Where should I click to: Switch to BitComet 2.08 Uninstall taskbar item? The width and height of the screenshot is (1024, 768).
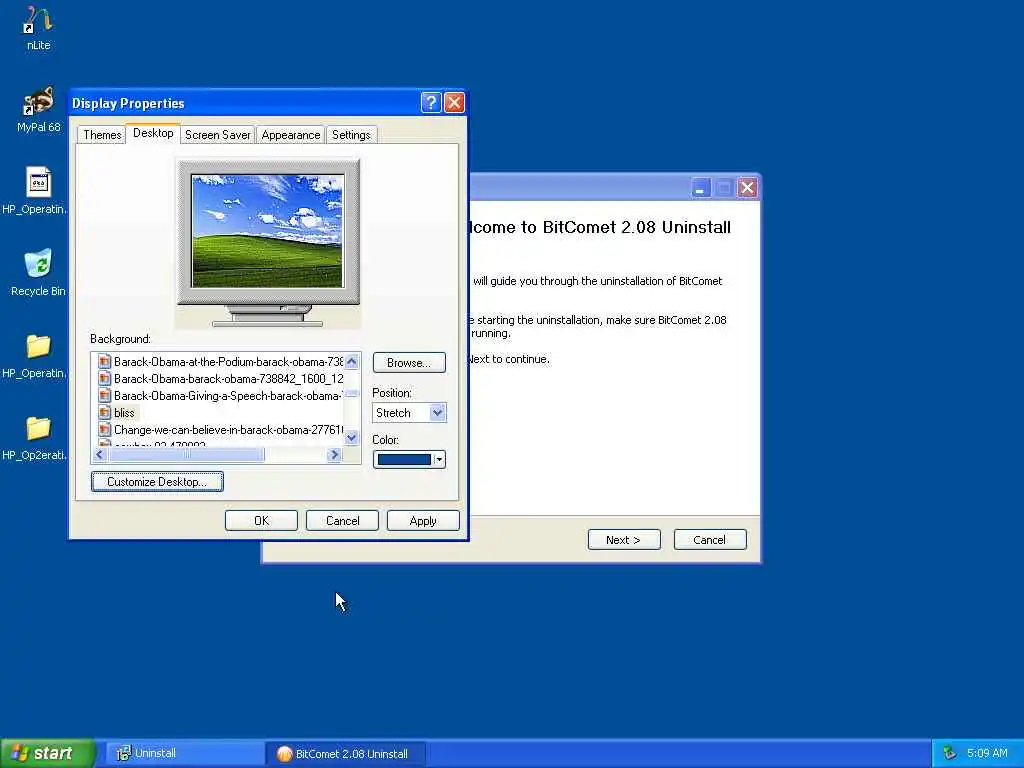tap(346, 753)
